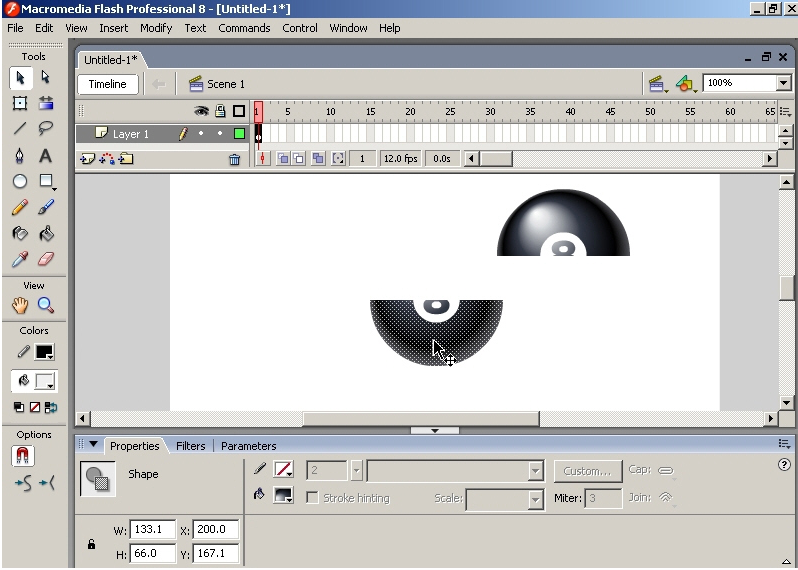
Task: Toggle Onion Skin Outlines button
Action: point(299,159)
